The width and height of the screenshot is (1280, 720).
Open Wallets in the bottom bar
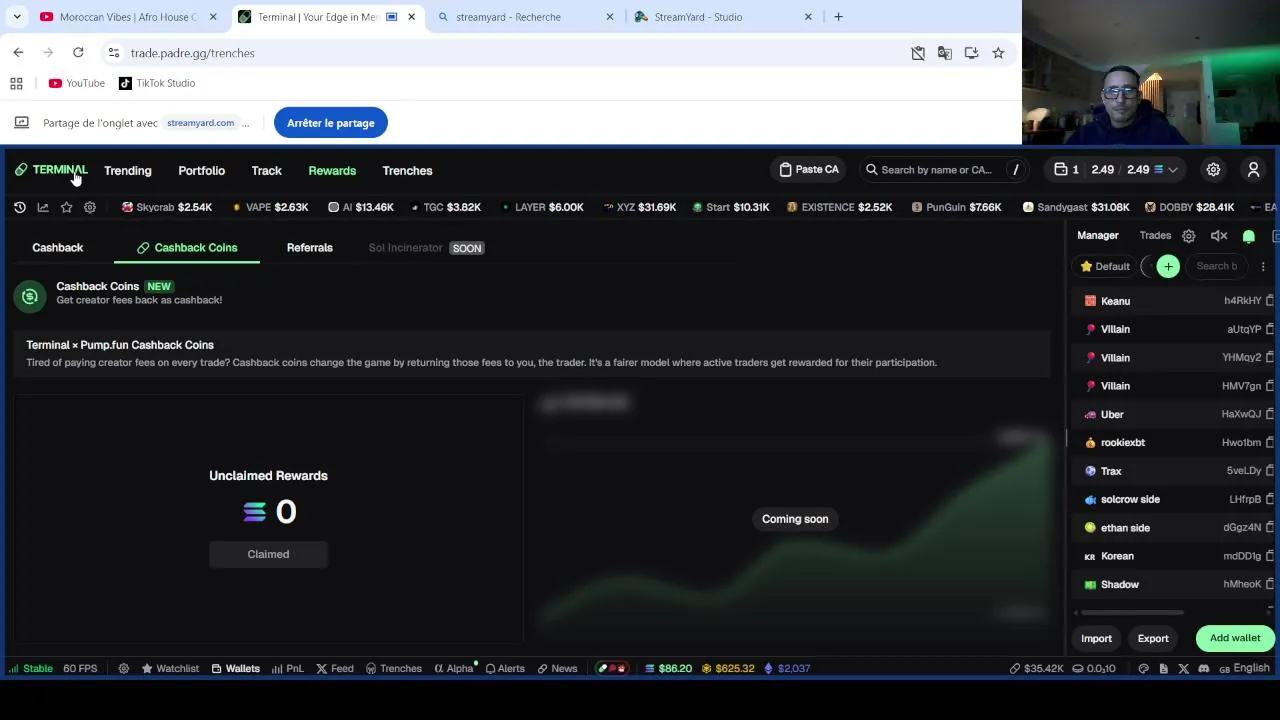pos(235,668)
